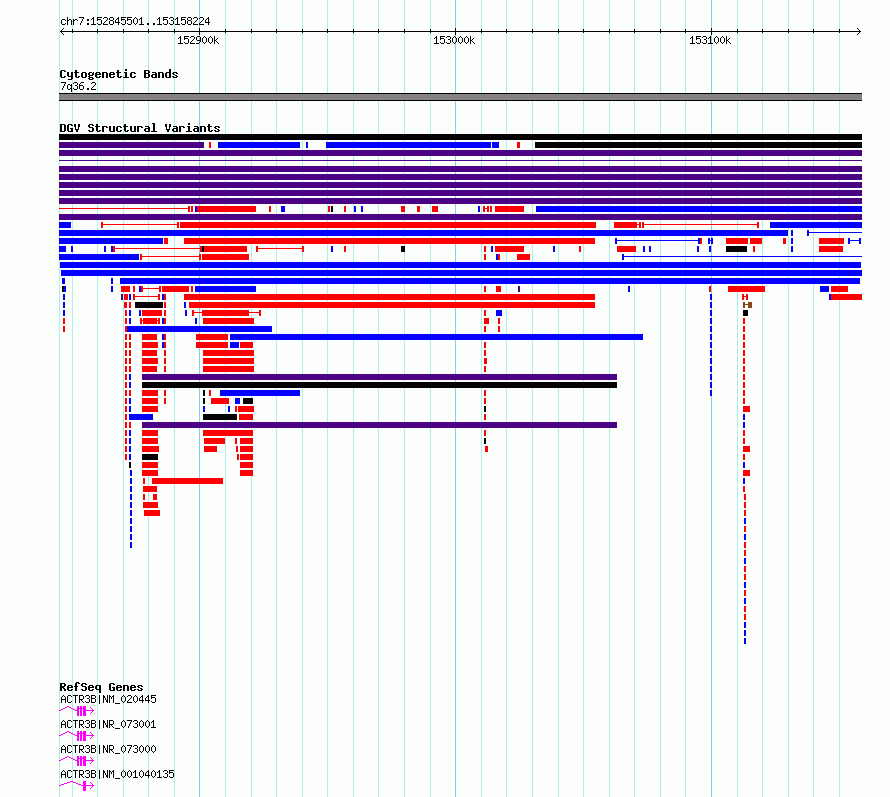
Task: Click the 152900k ruler position label
Action: (x=198, y=40)
